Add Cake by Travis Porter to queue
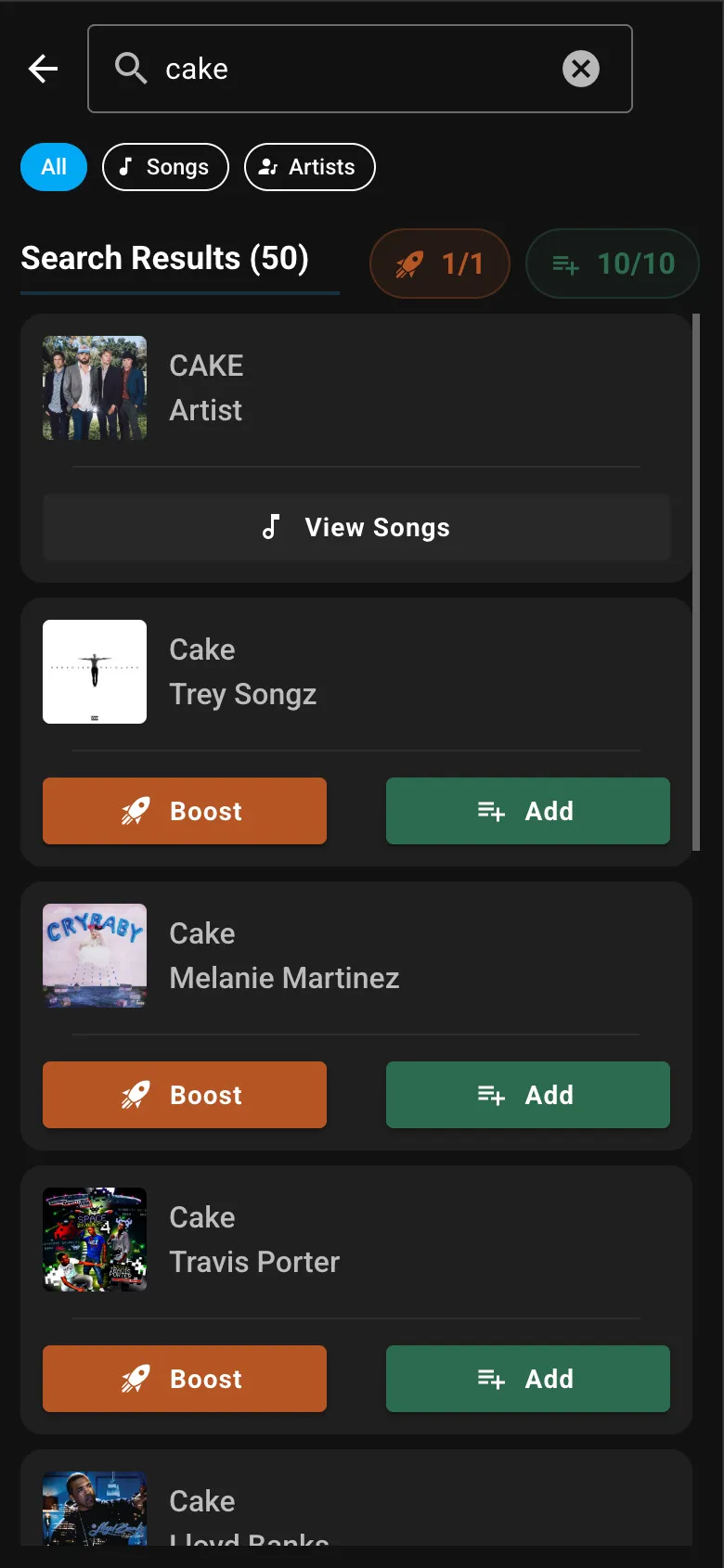This screenshot has height=1568, width=724. [x=527, y=1379]
